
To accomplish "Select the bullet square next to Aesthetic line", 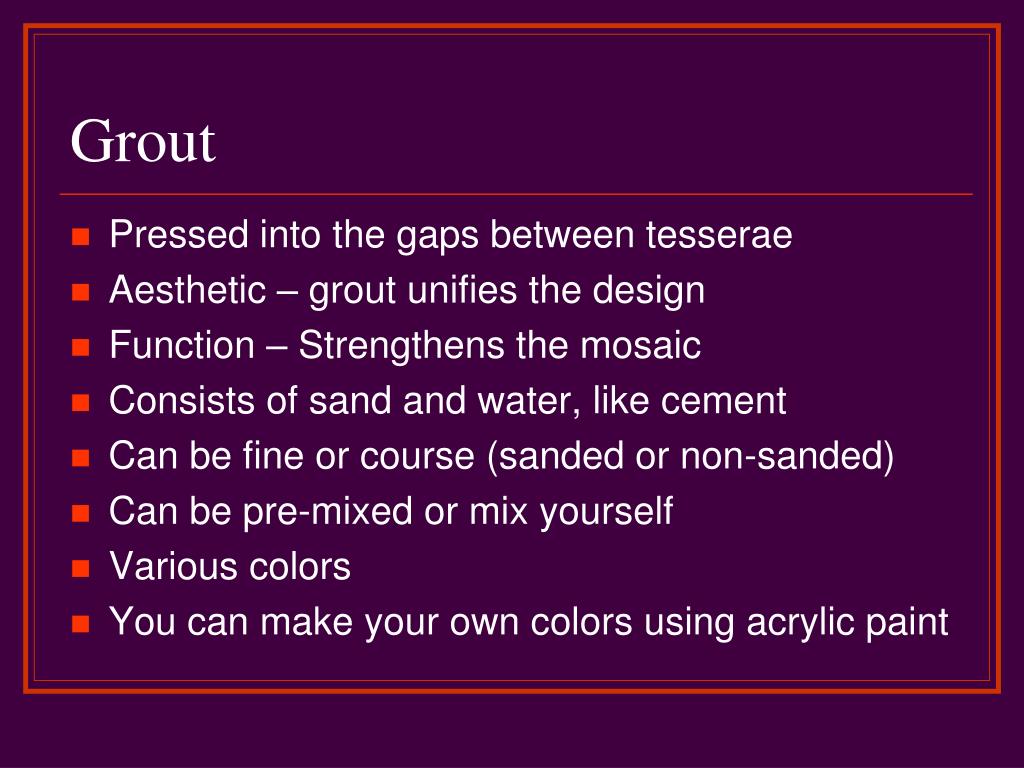I will (x=80, y=291).
